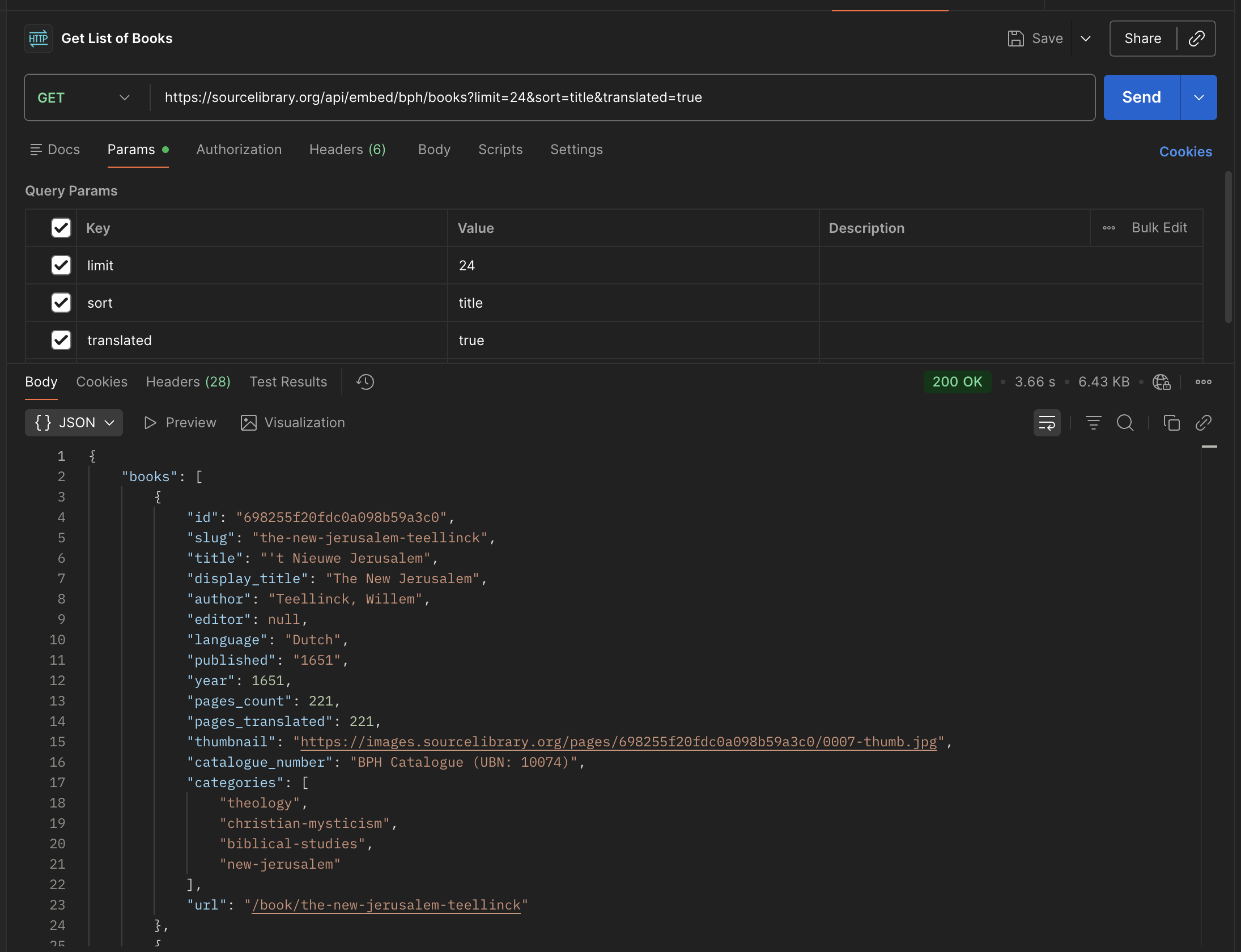
Task: Click the "the-new-jerusalem-teellinck" slug value
Action: click(x=371, y=538)
